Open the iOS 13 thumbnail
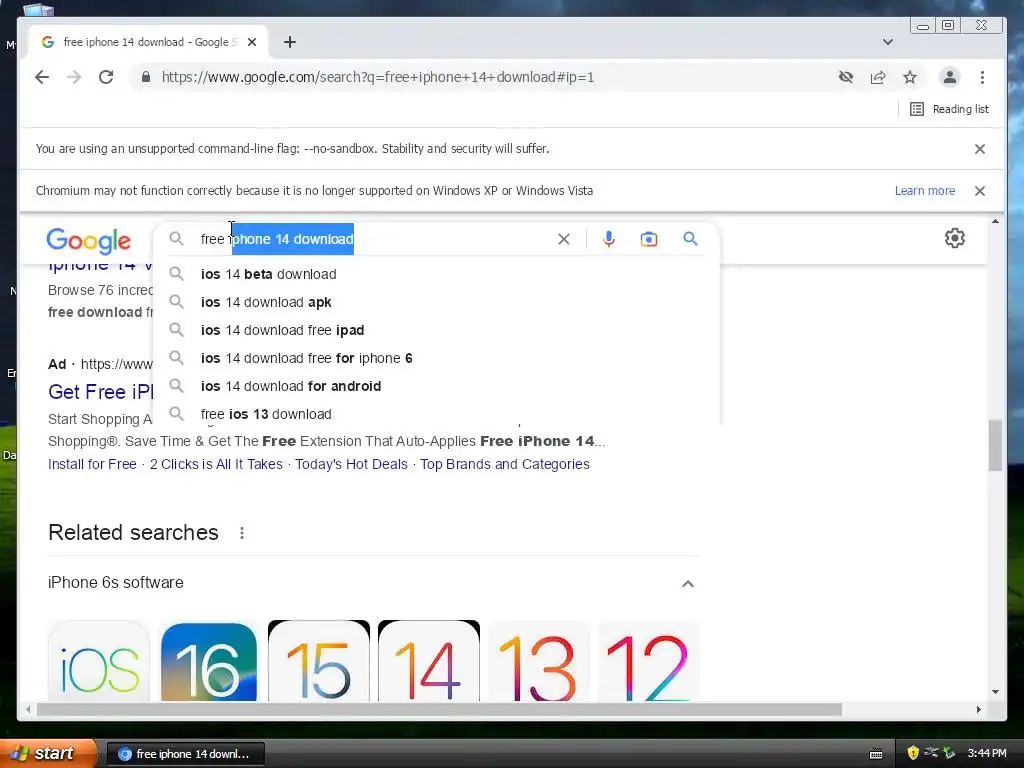1024x768 pixels. 538,661
